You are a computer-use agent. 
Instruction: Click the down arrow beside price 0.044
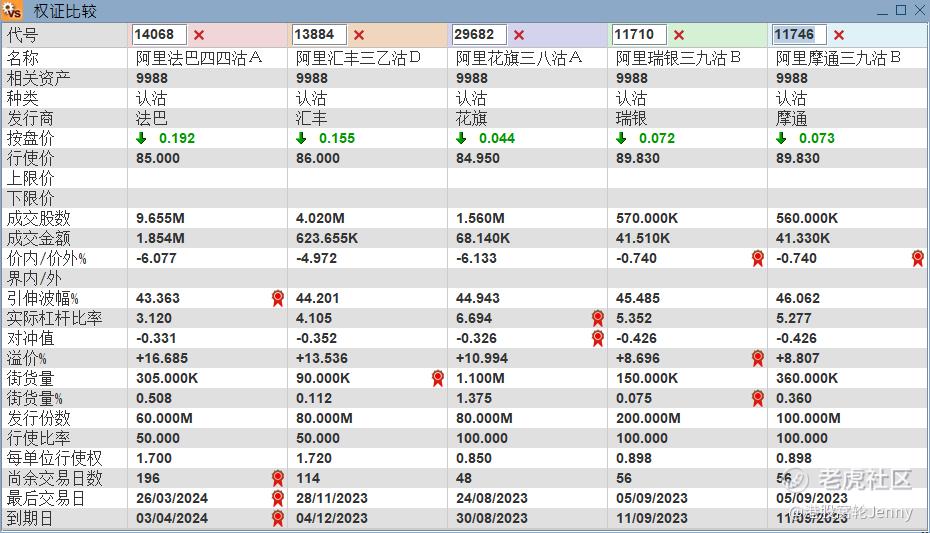[461, 138]
